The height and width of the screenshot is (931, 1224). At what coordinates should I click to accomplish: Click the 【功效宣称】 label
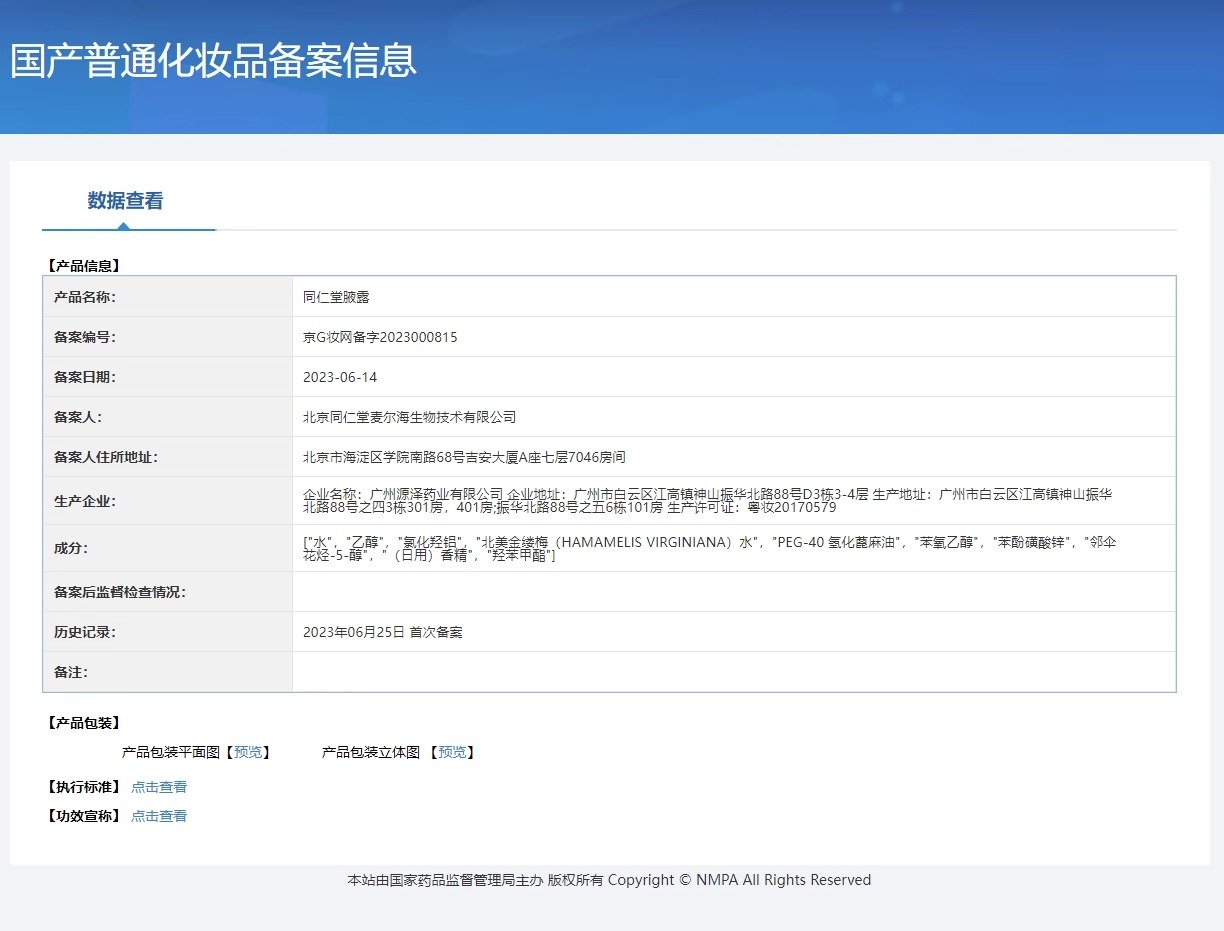83,816
